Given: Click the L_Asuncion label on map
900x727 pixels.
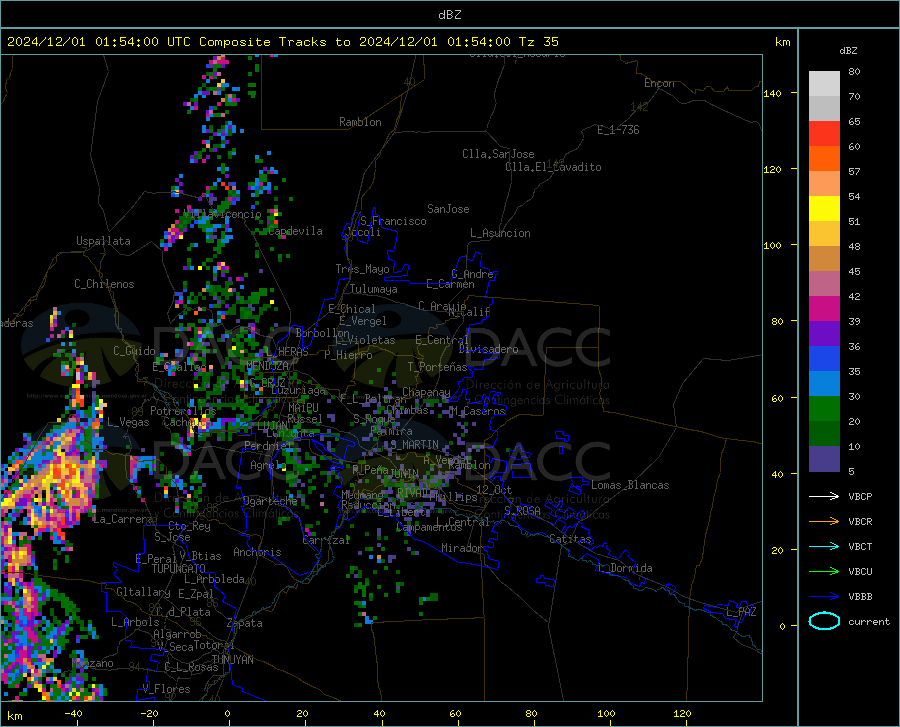Looking at the screenshot, I should coord(500,233).
